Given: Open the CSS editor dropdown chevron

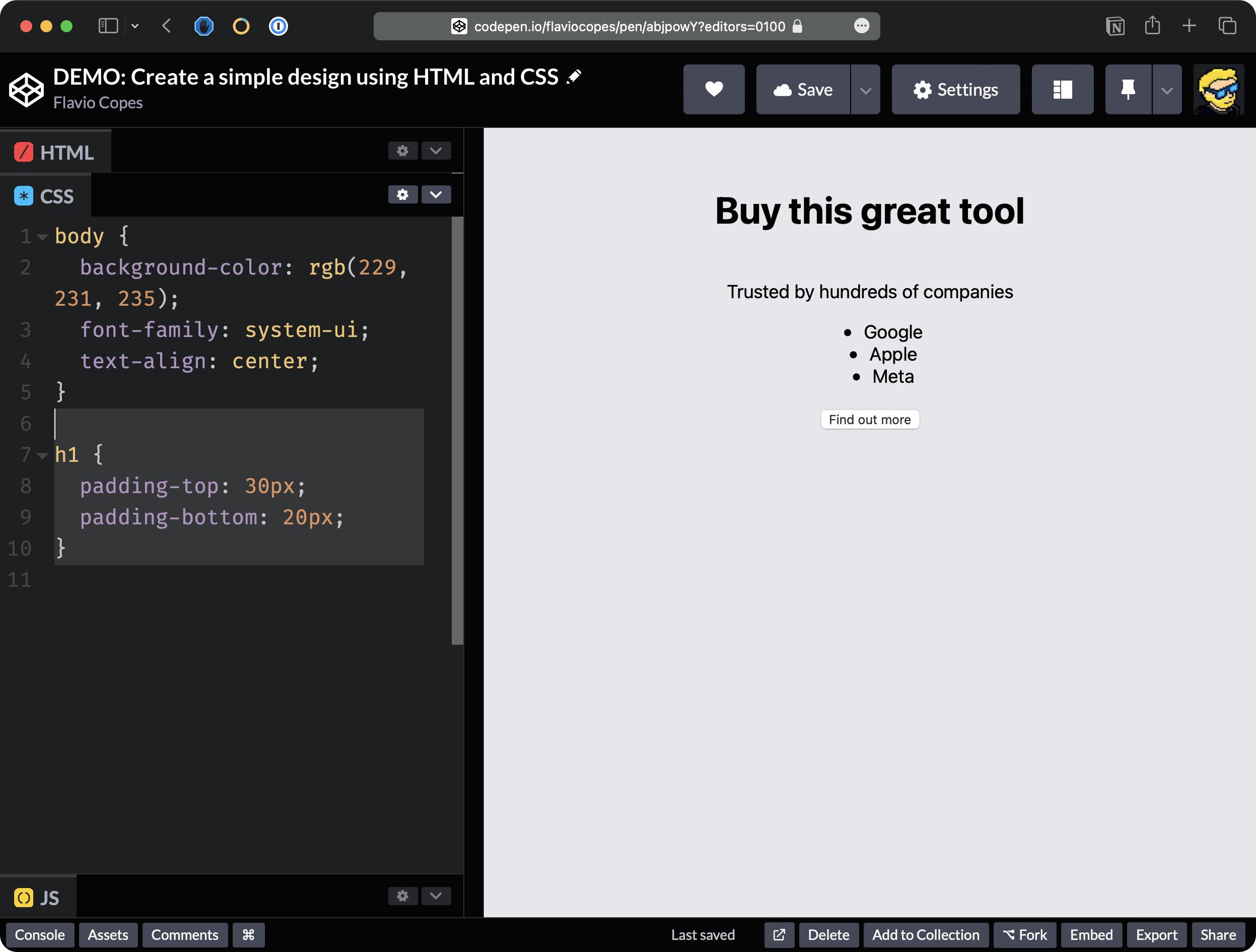Looking at the screenshot, I should click(436, 195).
